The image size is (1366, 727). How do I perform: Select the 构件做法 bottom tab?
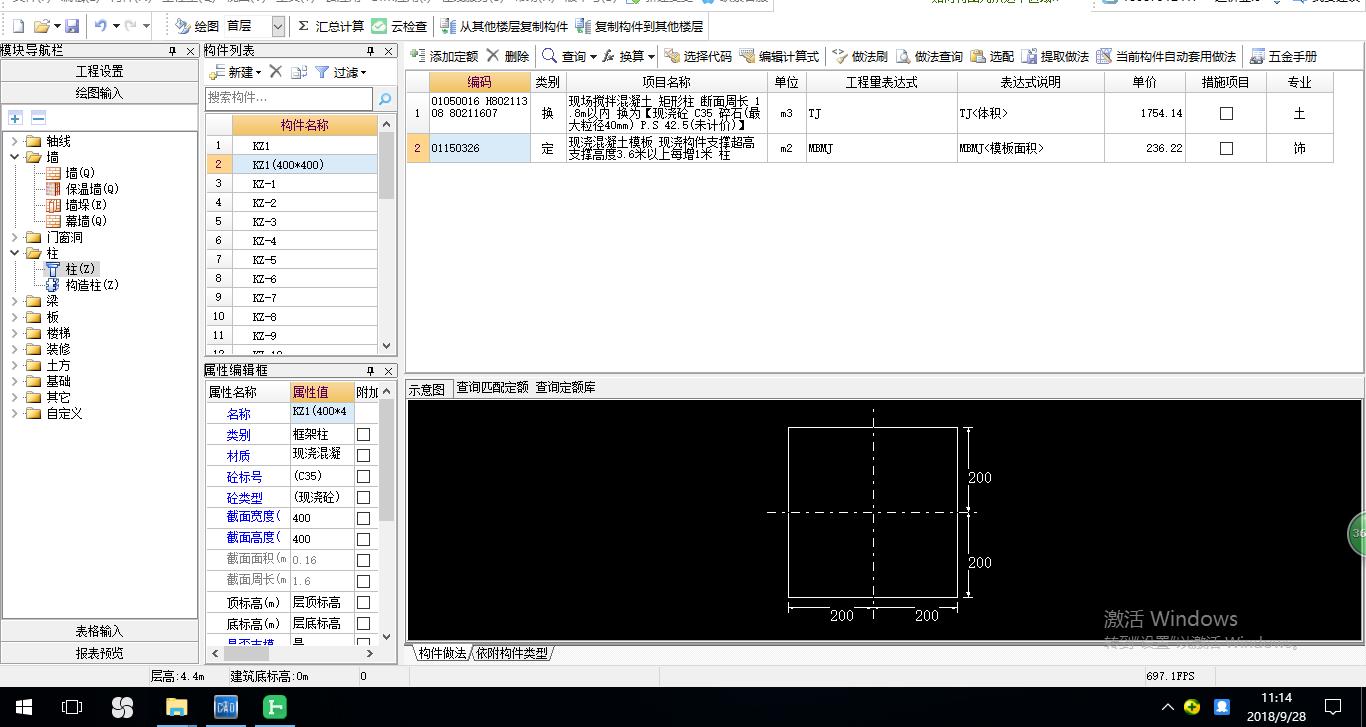click(x=442, y=653)
